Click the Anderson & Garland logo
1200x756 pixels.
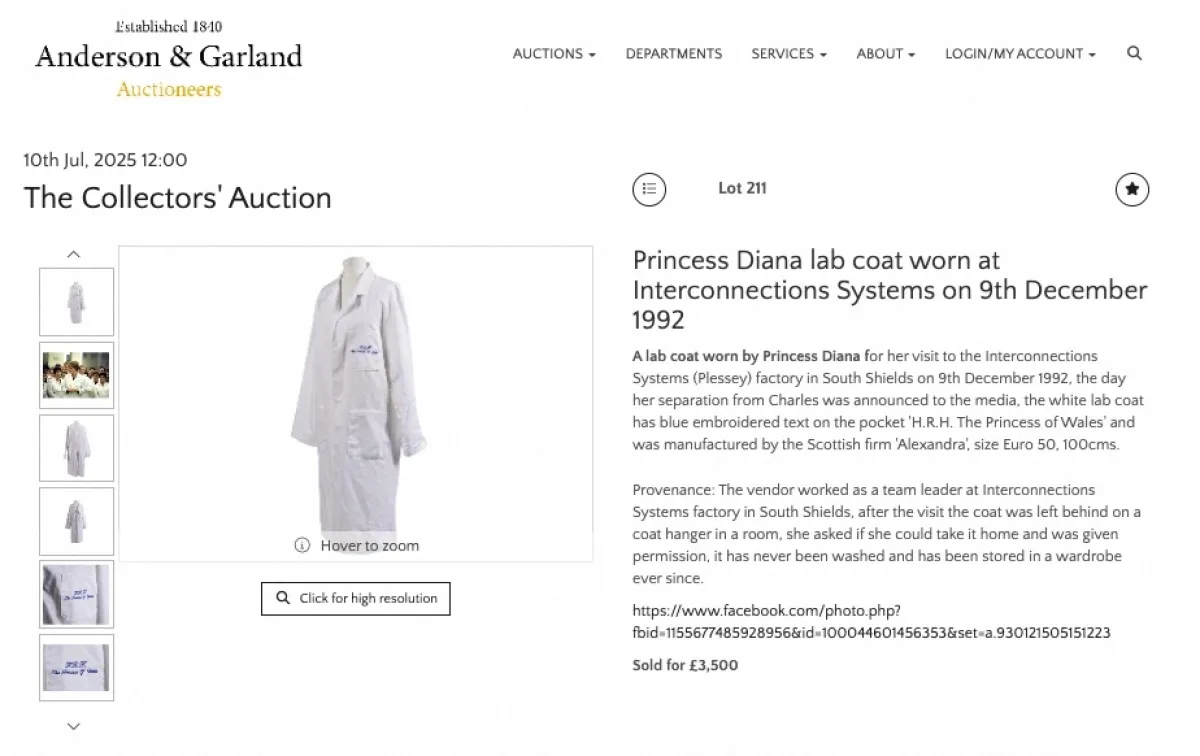(168, 59)
